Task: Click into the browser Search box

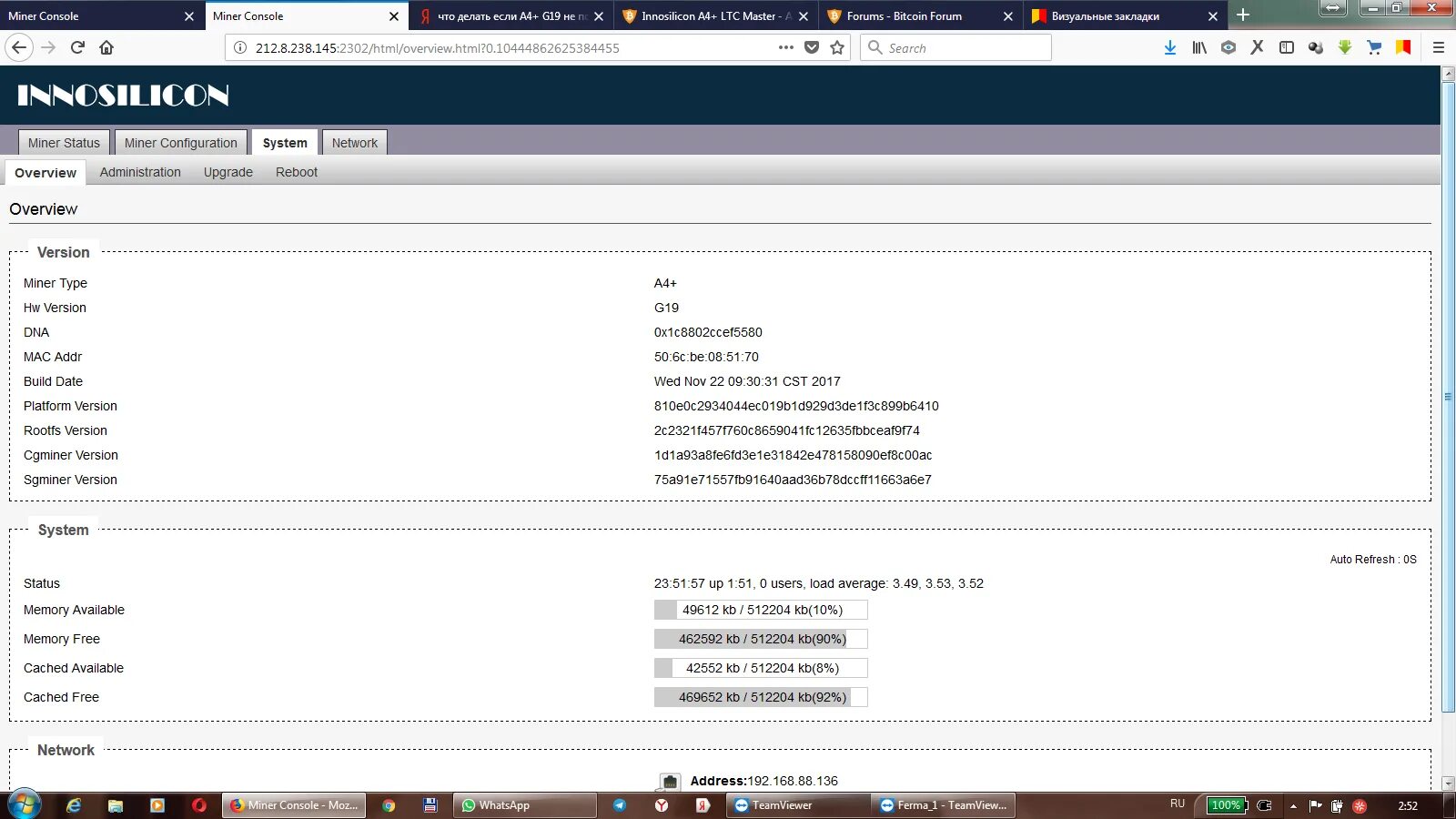Action: pyautogui.click(x=955, y=47)
